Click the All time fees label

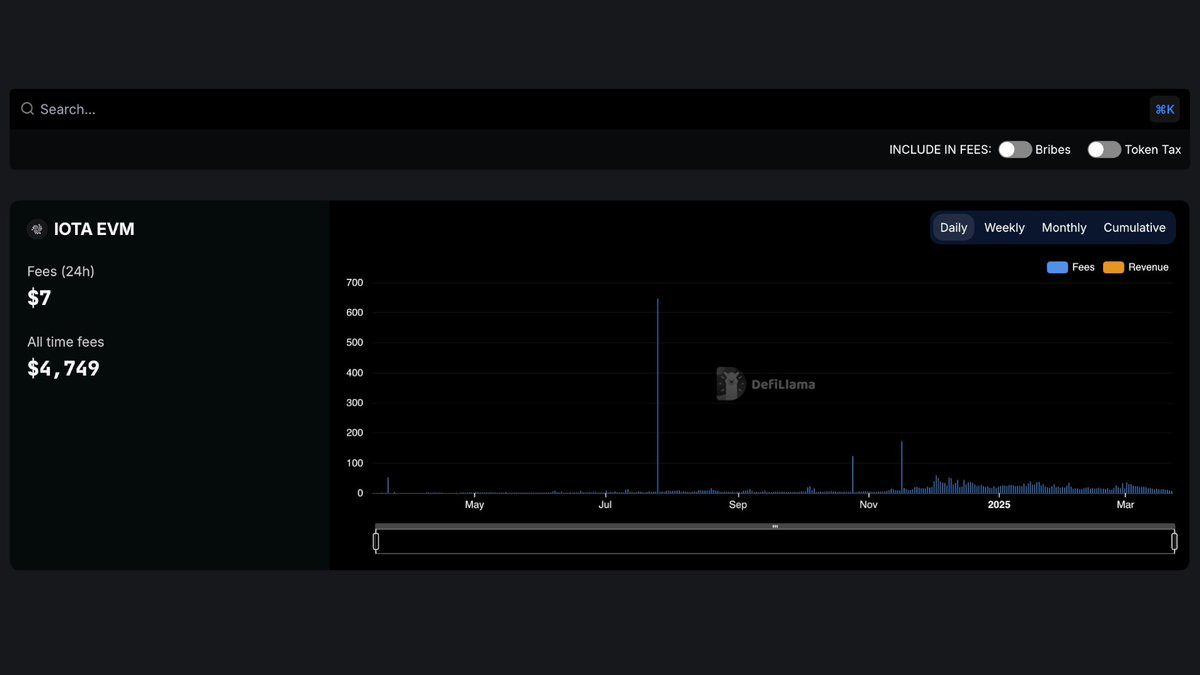[x=65, y=342]
